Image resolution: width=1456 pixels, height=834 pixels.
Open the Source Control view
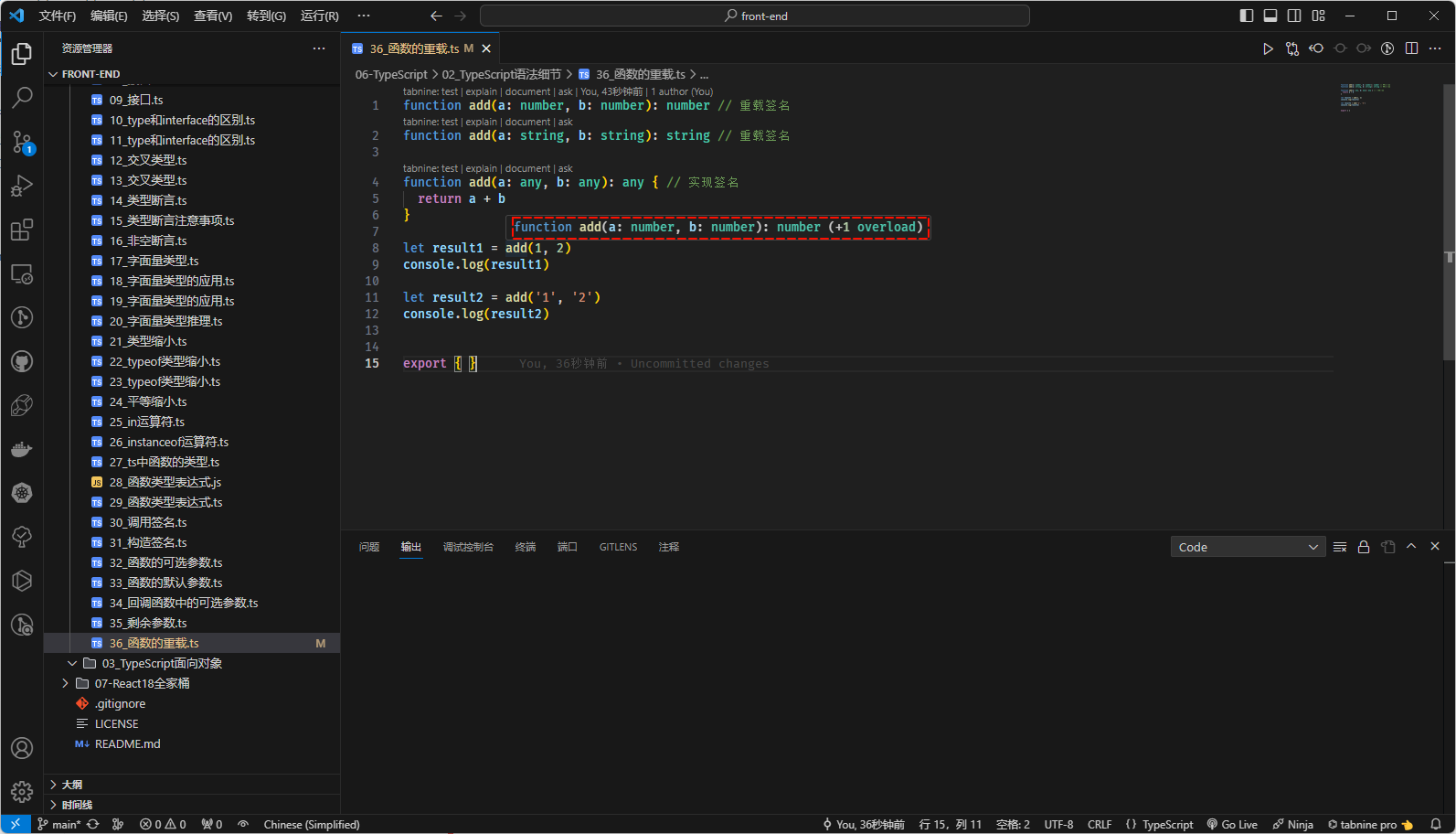click(22, 142)
